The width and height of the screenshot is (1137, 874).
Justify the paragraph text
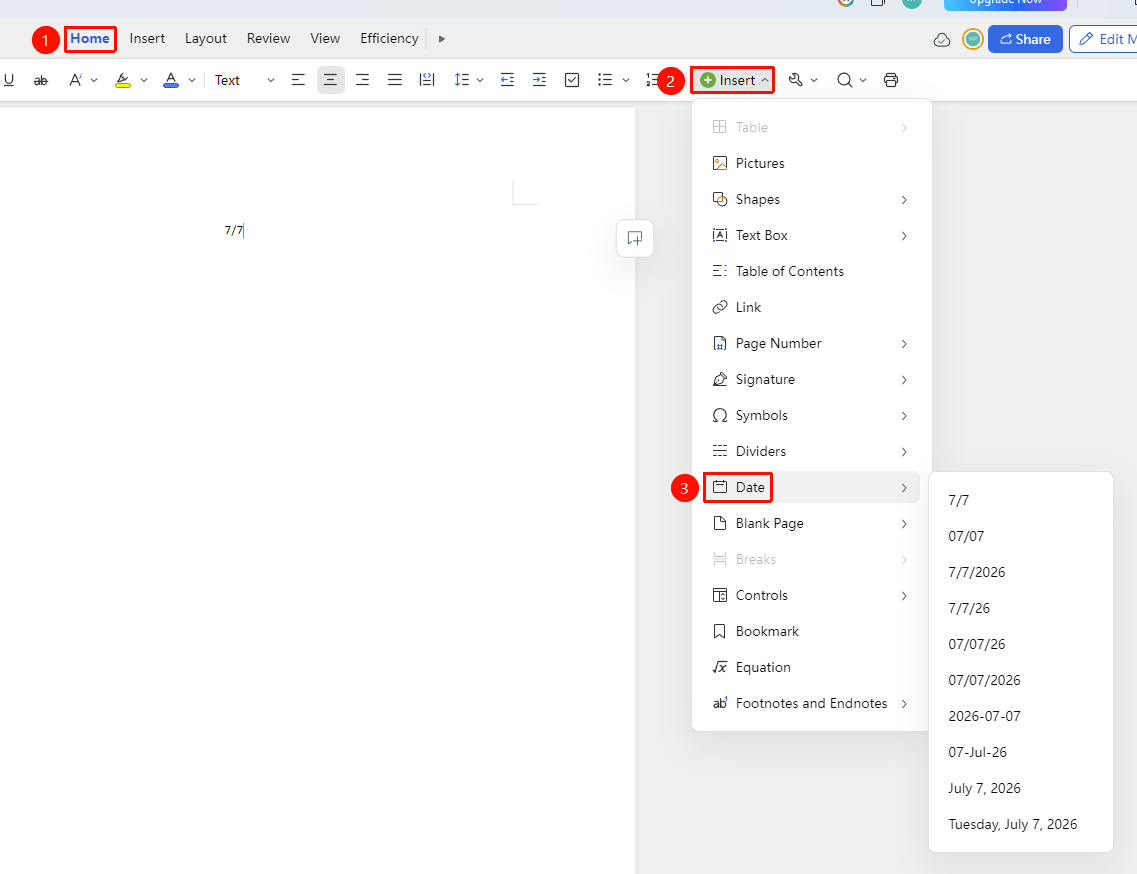coord(394,80)
